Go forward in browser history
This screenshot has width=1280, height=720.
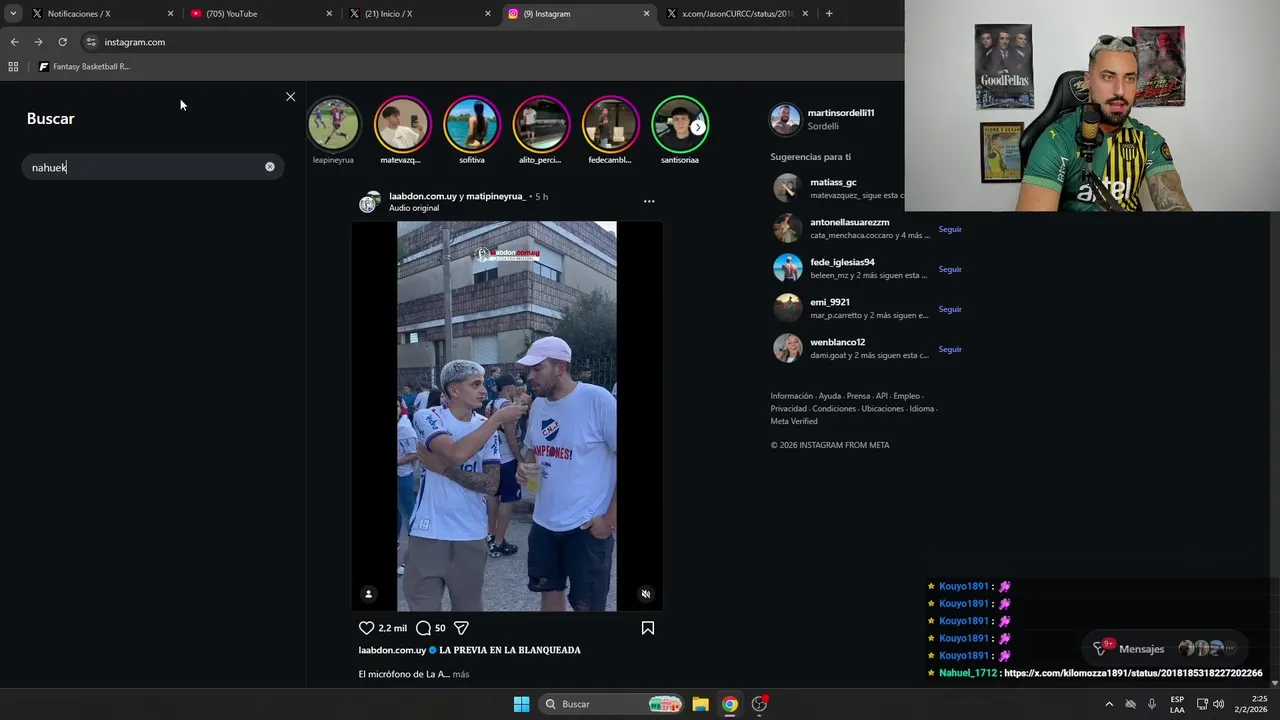(x=38, y=42)
